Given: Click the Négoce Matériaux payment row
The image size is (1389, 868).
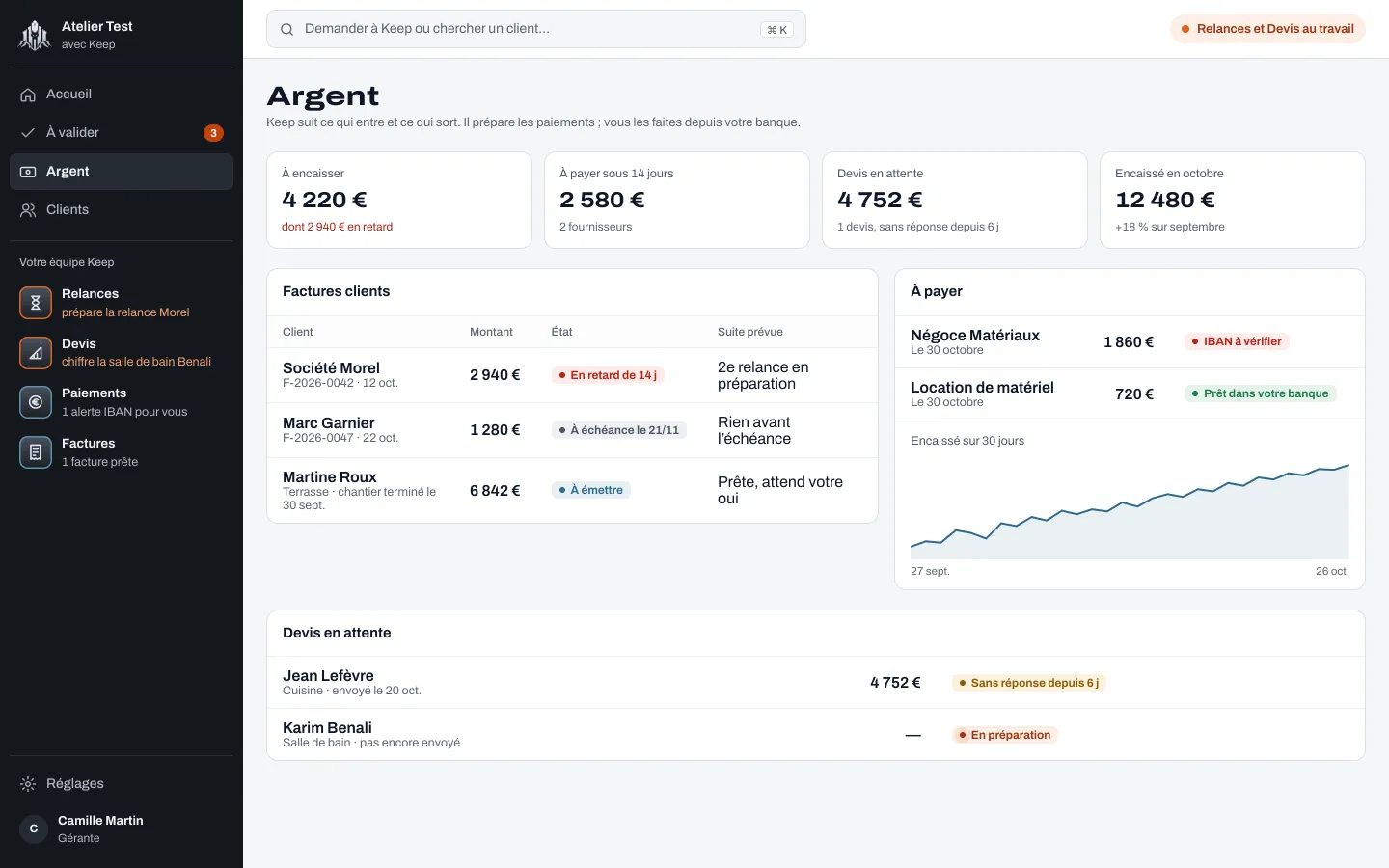Looking at the screenshot, I should pos(1130,342).
